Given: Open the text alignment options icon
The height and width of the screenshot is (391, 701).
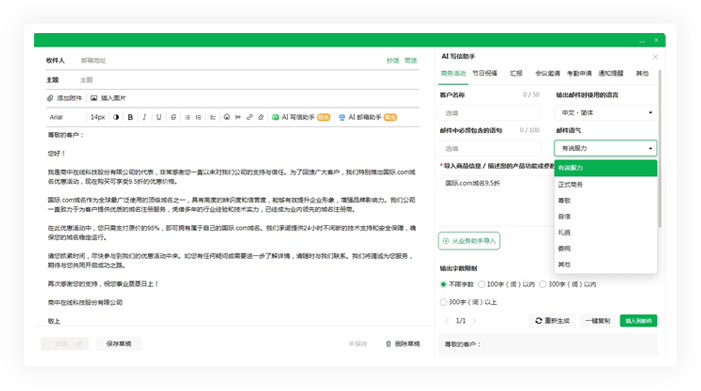Looking at the screenshot, I should pos(213,117).
